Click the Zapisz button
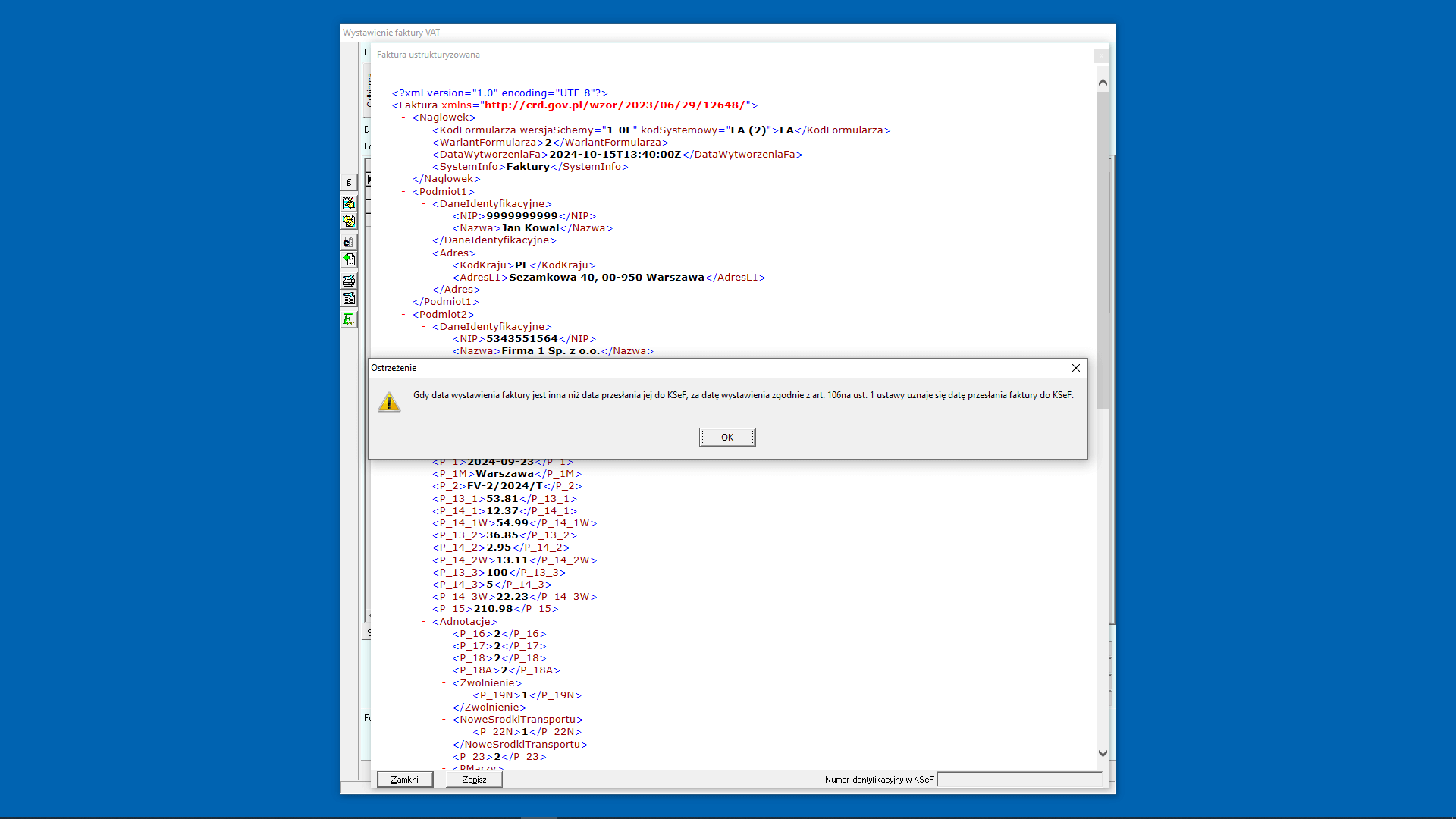 pyautogui.click(x=473, y=779)
